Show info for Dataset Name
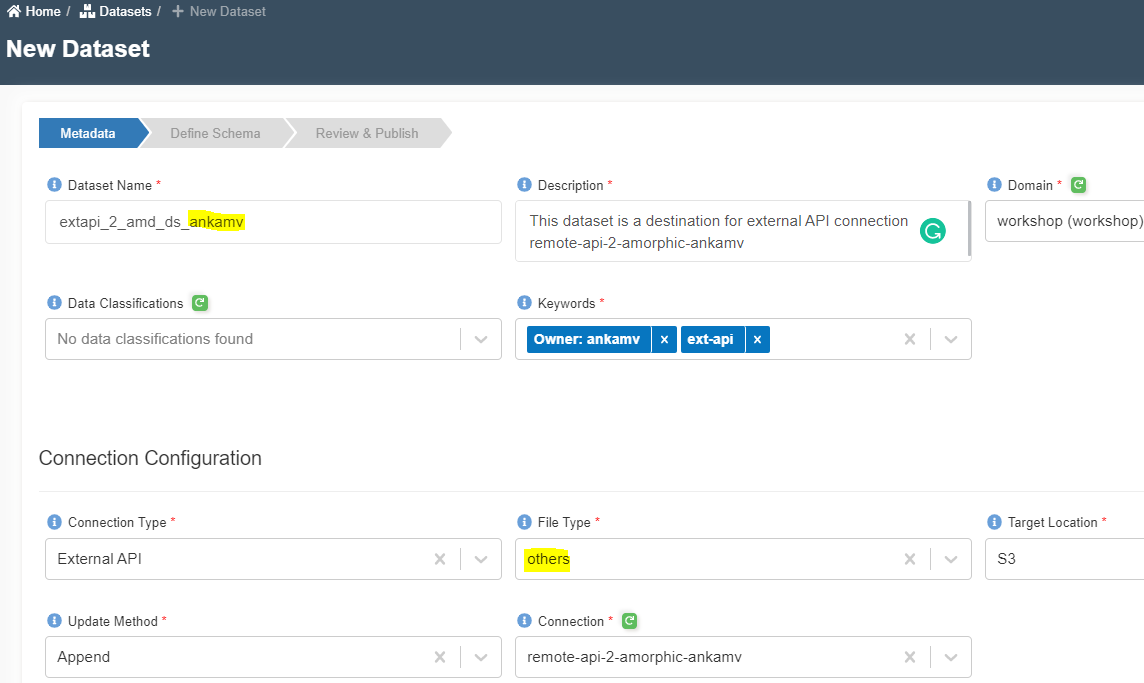1144x683 pixels. point(54,185)
